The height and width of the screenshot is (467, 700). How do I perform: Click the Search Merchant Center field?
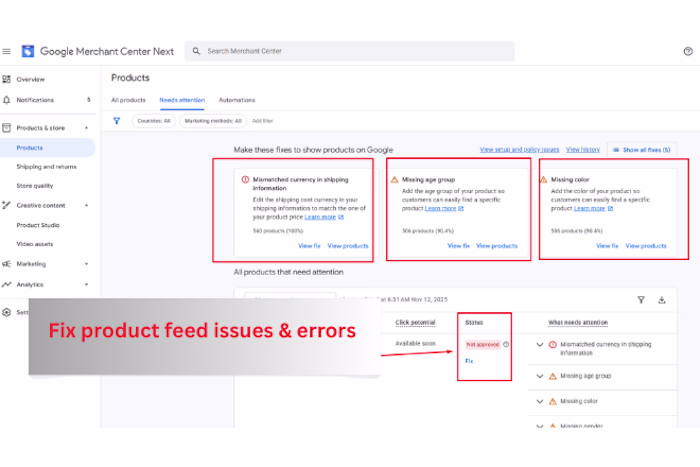tap(350, 51)
